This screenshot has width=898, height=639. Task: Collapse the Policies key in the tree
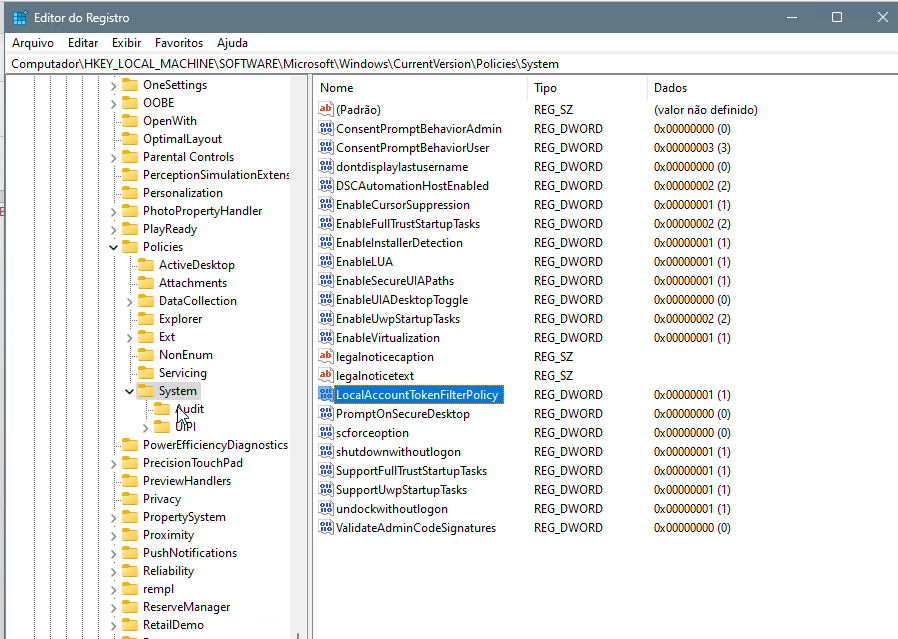pos(113,247)
